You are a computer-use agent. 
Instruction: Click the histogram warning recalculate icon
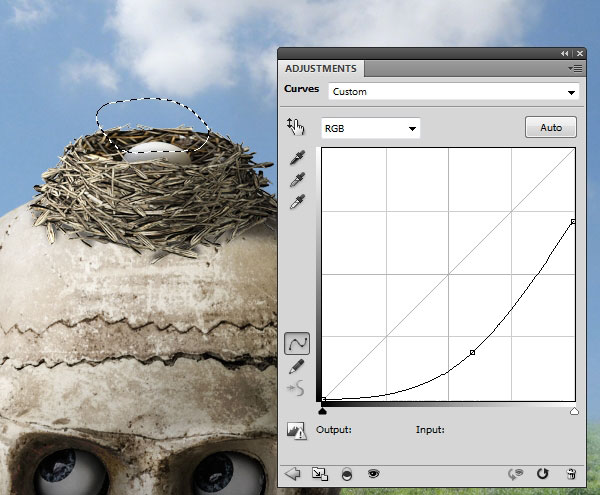(297, 431)
